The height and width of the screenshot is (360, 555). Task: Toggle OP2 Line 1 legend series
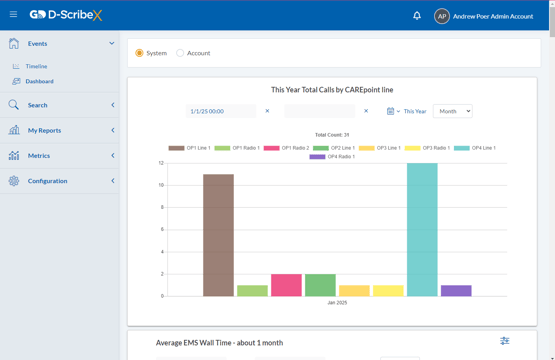tap(333, 148)
